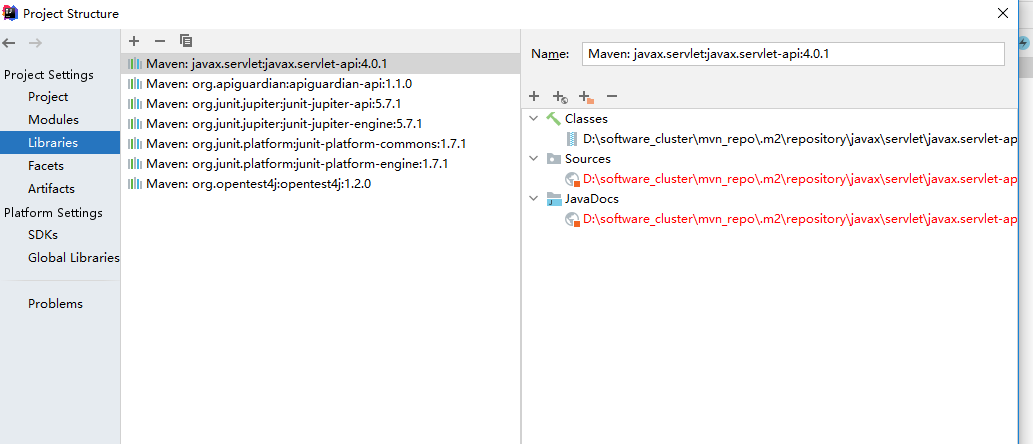Click the JavaDocs folder icon
1033x444 pixels.
(x=552, y=199)
